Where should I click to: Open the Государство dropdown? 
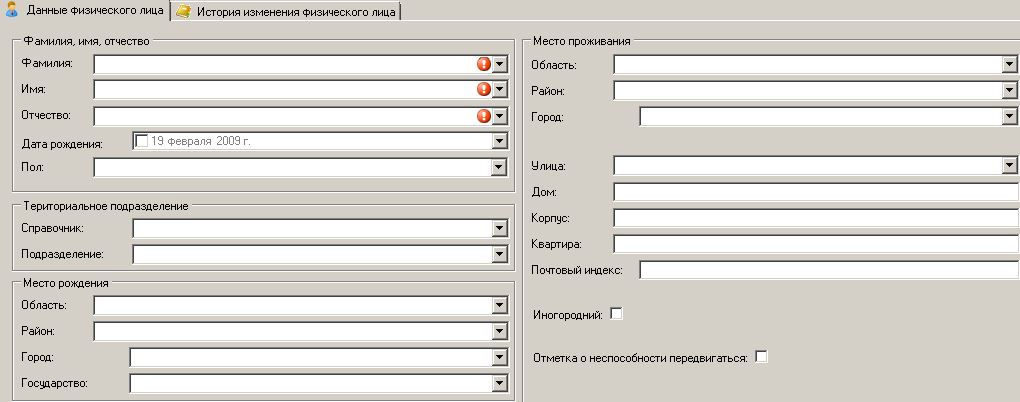tap(499, 384)
